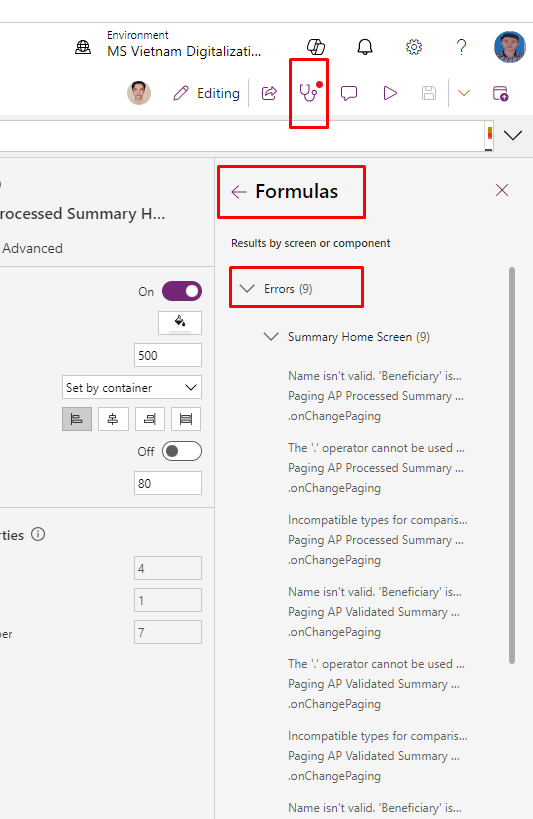Open the Set by container dropdown
Image resolution: width=533 pixels, height=819 pixels.
click(x=132, y=388)
